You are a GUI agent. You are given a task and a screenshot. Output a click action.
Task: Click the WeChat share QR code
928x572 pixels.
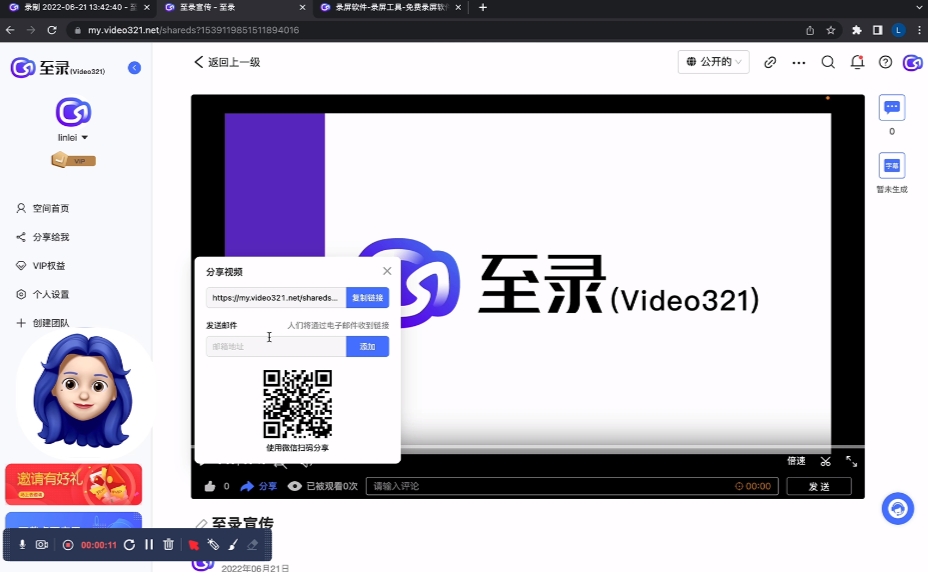[298, 404]
